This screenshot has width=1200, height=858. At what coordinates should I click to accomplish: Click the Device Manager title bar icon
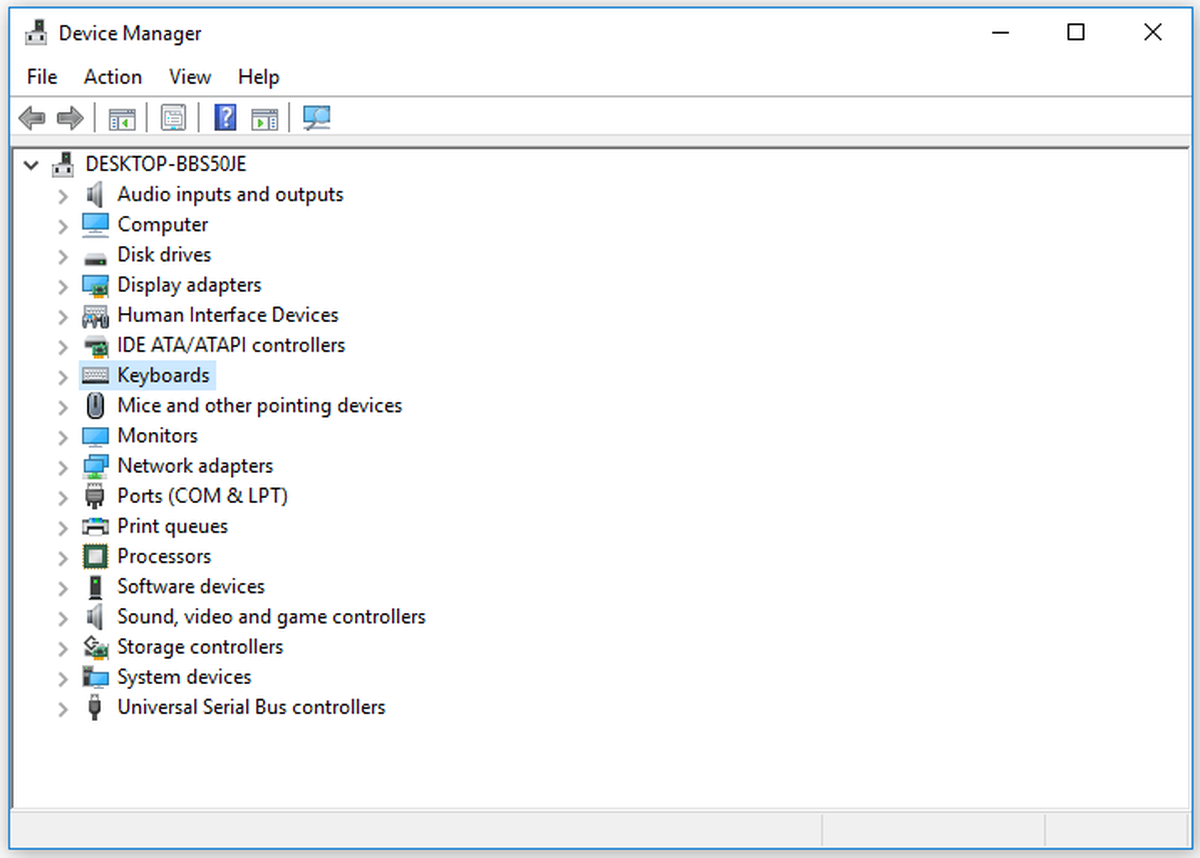pyautogui.click(x=36, y=33)
